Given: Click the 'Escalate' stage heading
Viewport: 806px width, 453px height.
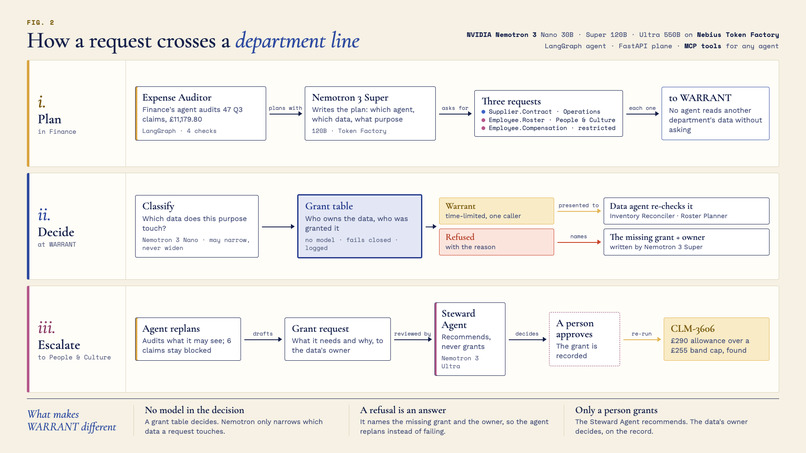Looking at the screenshot, I should click(x=59, y=345).
